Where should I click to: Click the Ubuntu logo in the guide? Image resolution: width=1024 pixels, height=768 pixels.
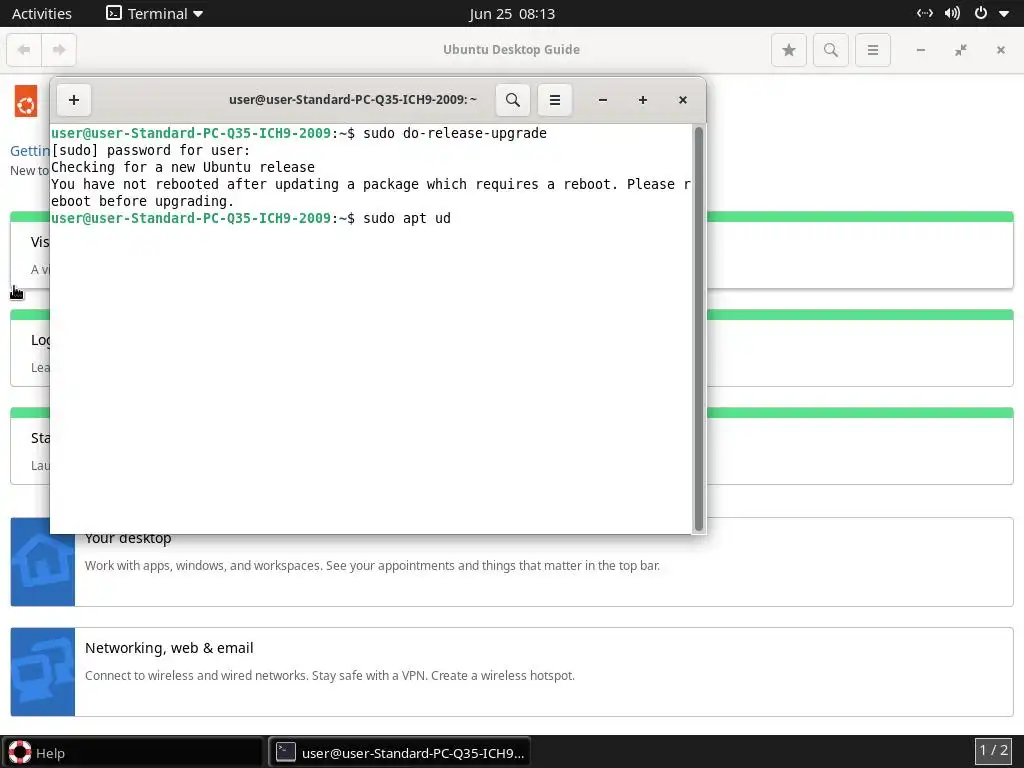(26, 102)
